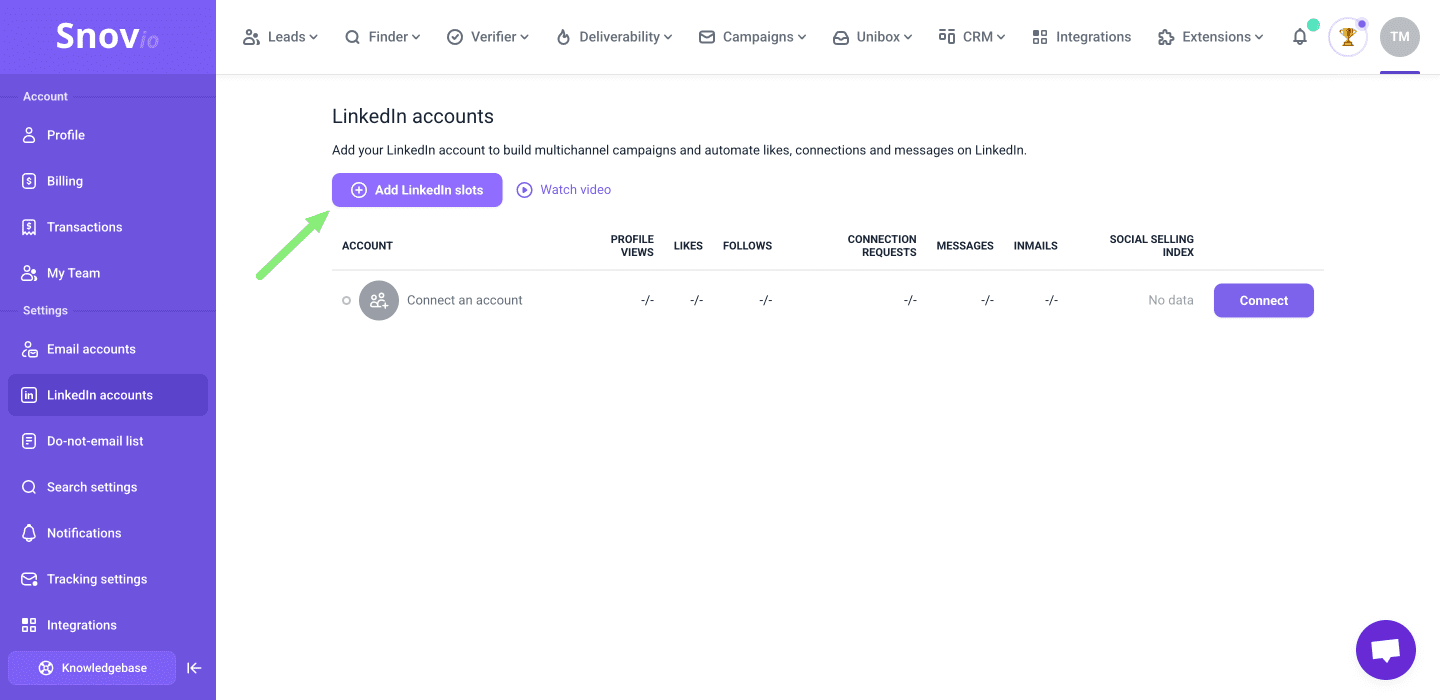Screen dimensions: 1440x700
Task: Click the notifications bell icon
Action: point(1300,37)
